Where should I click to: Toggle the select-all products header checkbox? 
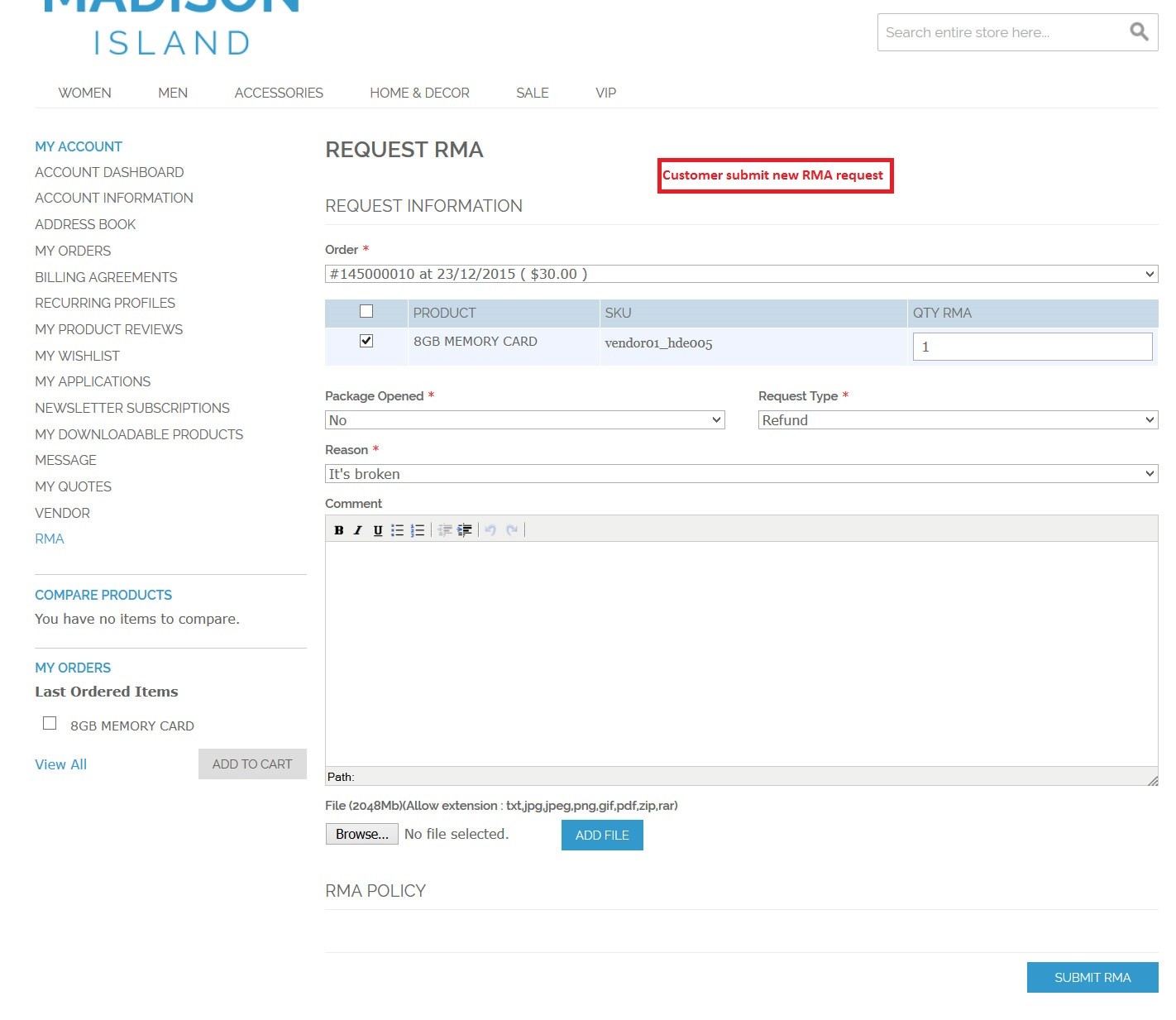click(x=366, y=311)
